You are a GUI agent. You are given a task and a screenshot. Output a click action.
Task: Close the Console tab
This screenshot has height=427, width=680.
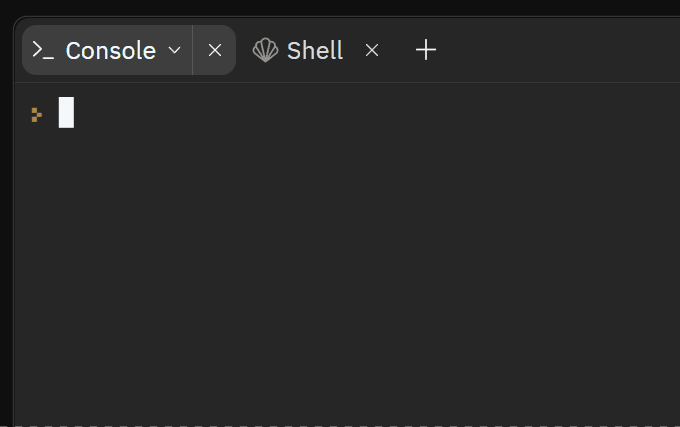[x=215, y=50]
